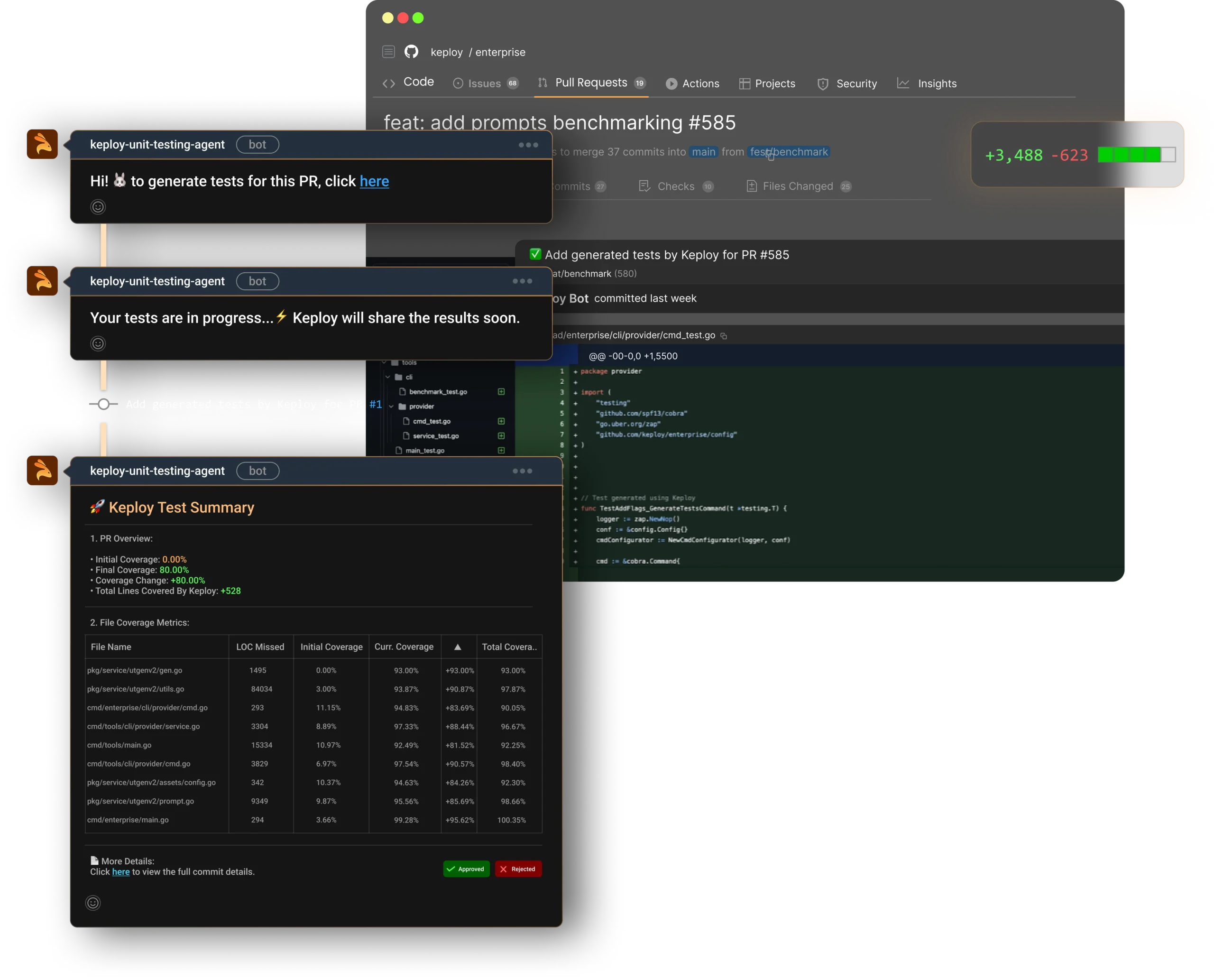The image size is (1214, 980).
Task: Click the Projects table icon
Action: pyautogui.click(x=745, y=83)
